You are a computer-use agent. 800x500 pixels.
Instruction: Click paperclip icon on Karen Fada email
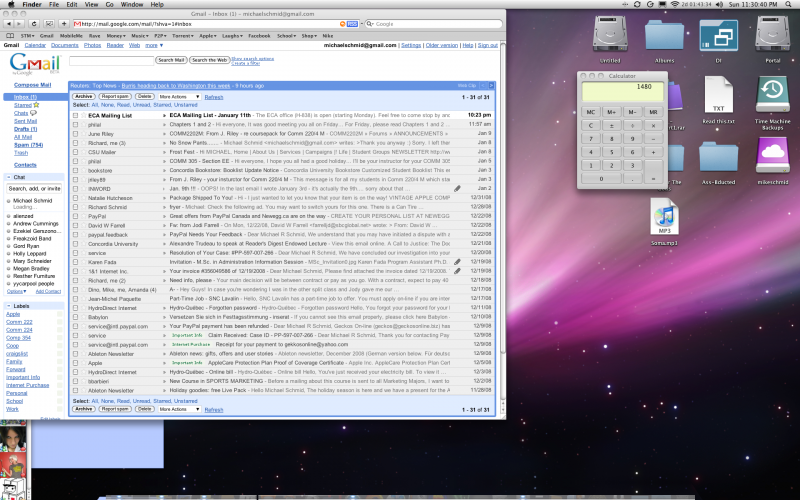[457, 262]
